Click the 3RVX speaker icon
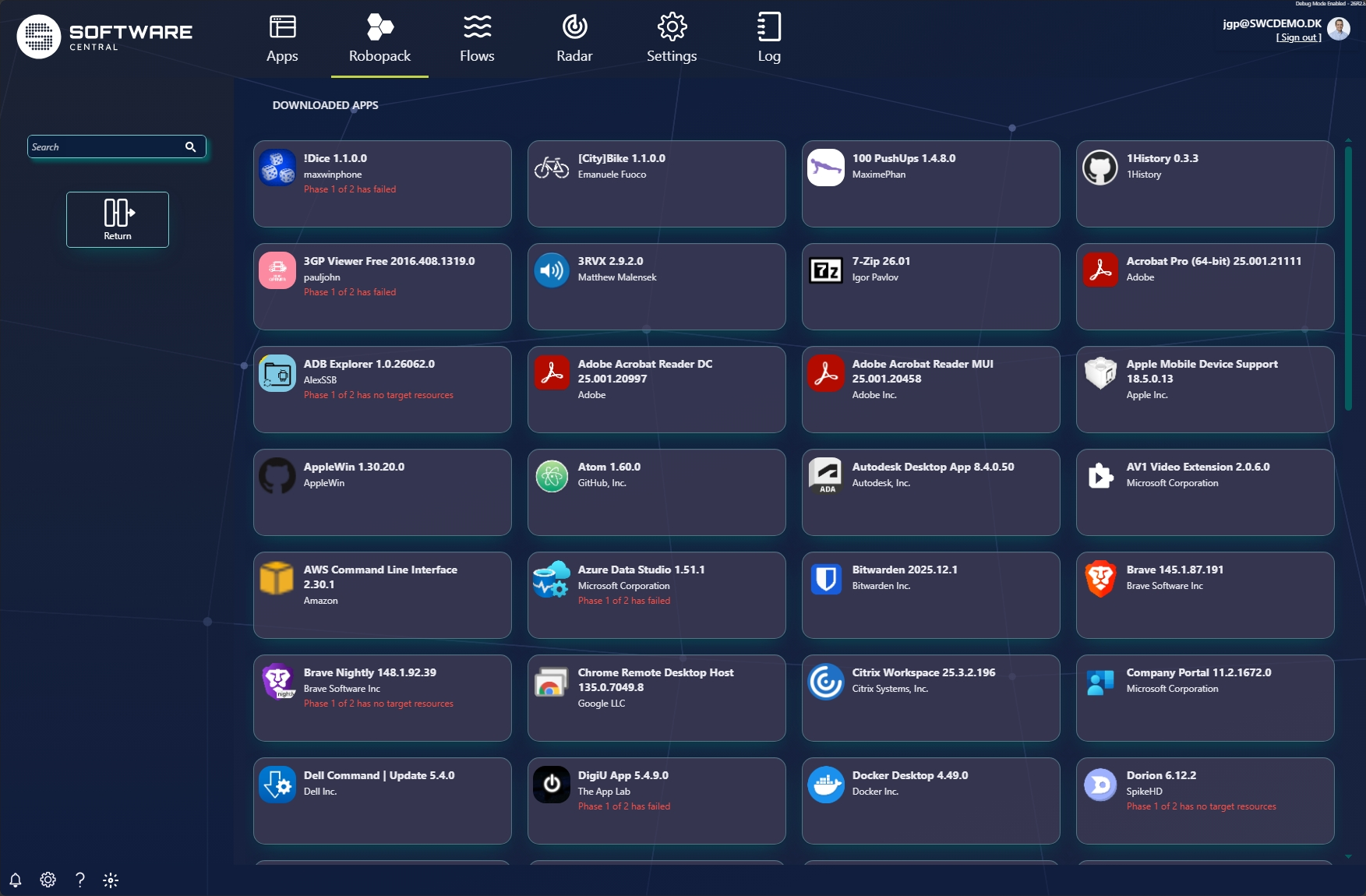 coord(552,270)
